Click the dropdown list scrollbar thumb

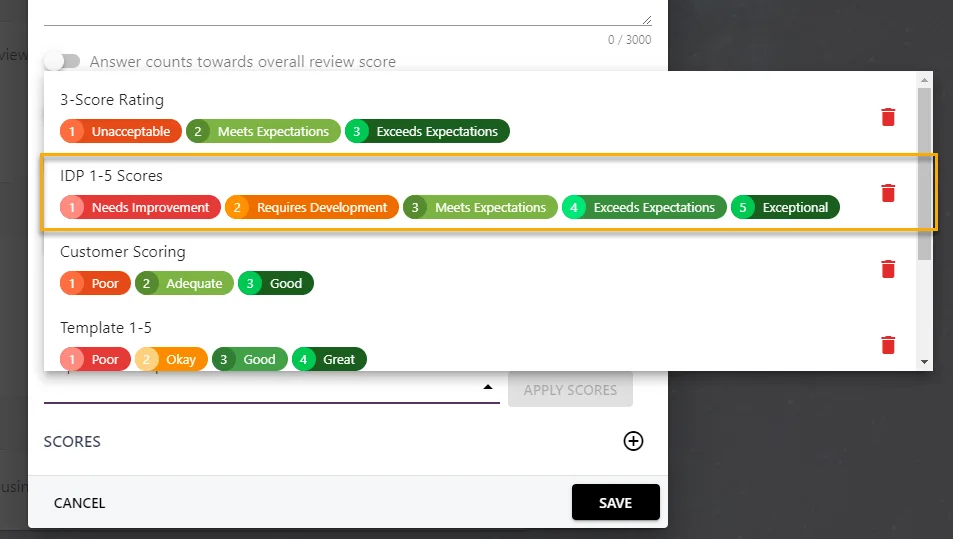pos(924,173)
